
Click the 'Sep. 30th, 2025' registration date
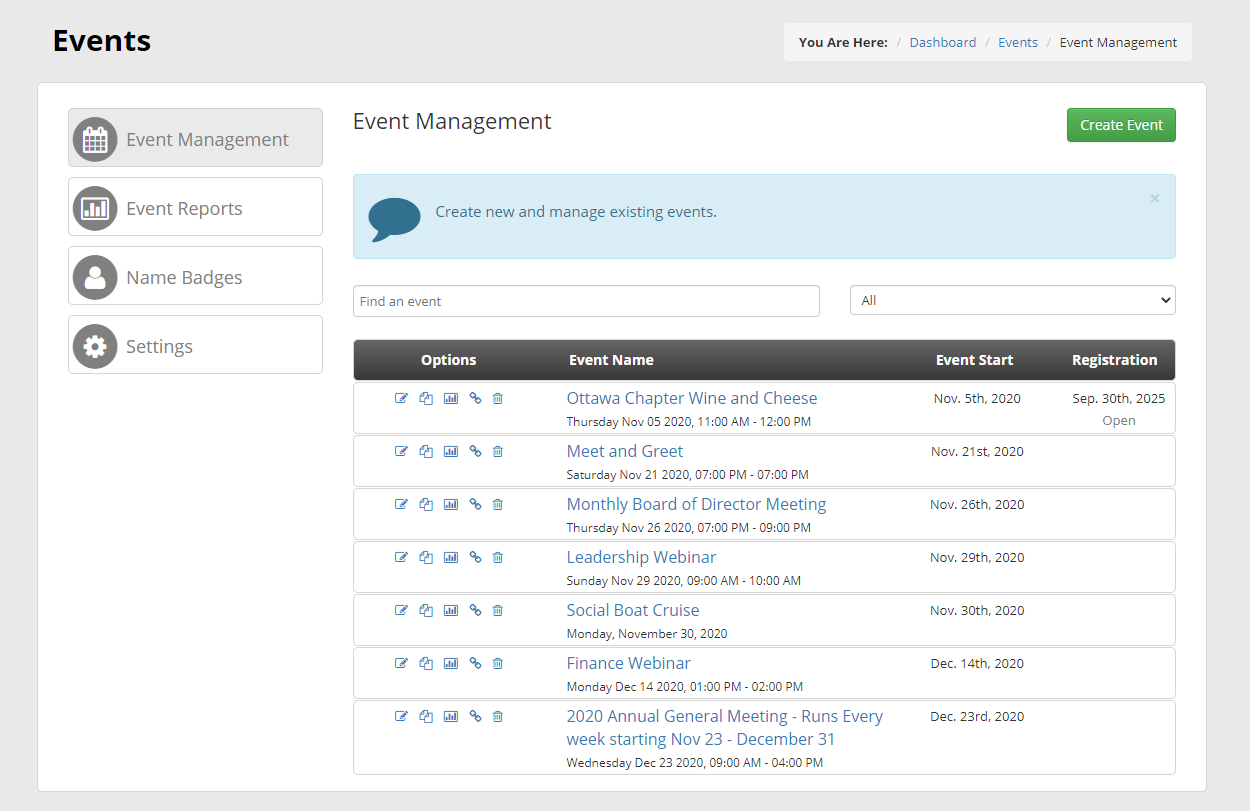(1118, 398)
